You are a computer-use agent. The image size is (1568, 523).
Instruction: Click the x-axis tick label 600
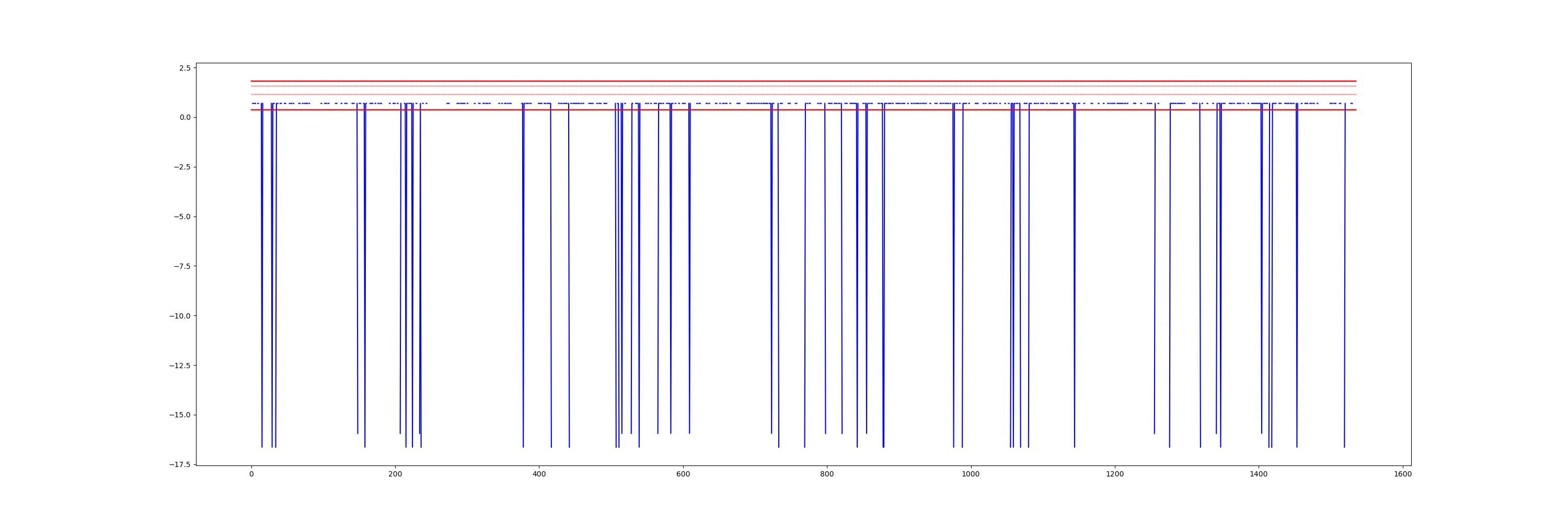[683, 474]
